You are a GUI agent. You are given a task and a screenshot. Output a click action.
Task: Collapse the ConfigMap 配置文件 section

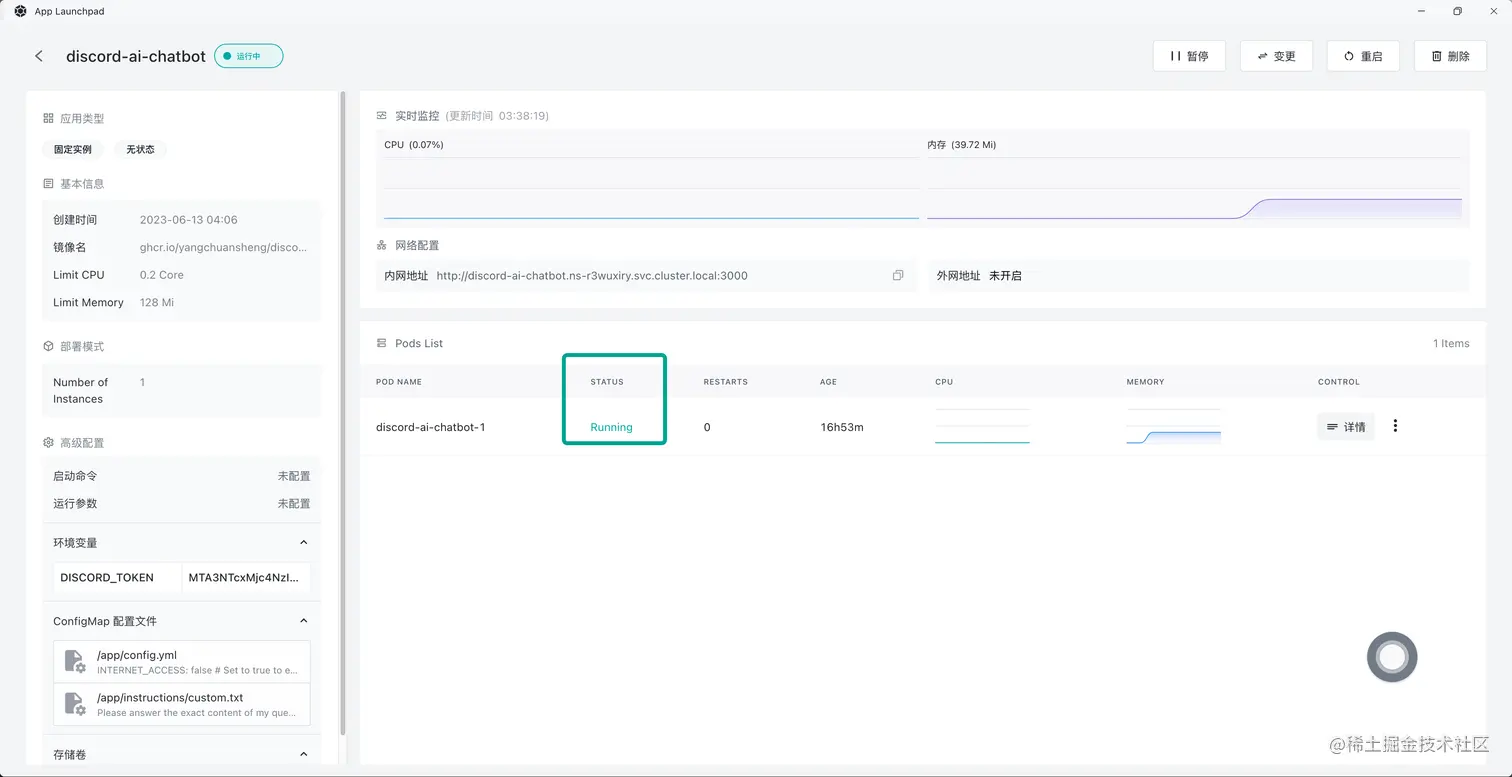click(x=304, y=621)
